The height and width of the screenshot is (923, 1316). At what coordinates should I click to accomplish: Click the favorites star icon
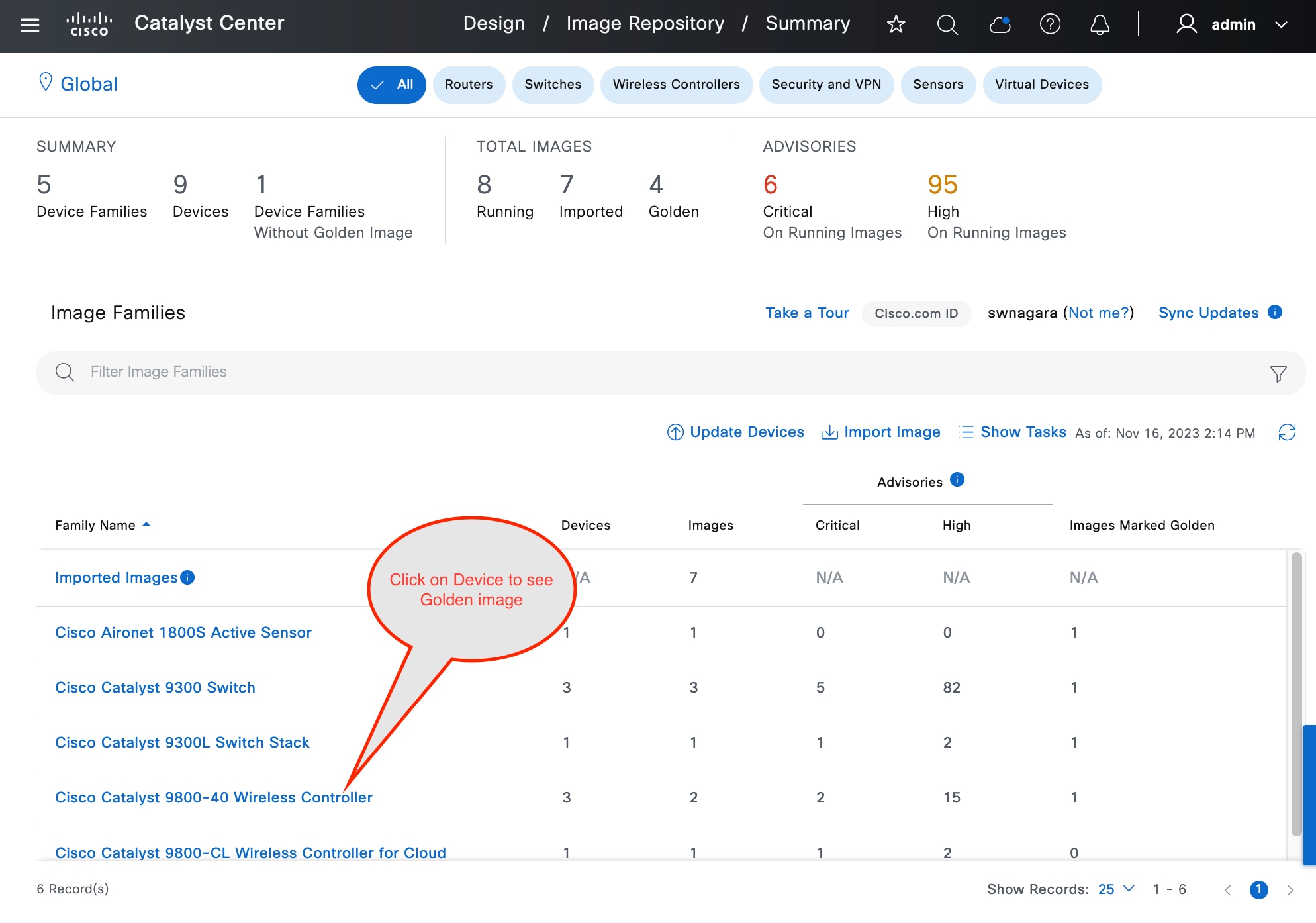pos(896,24)
